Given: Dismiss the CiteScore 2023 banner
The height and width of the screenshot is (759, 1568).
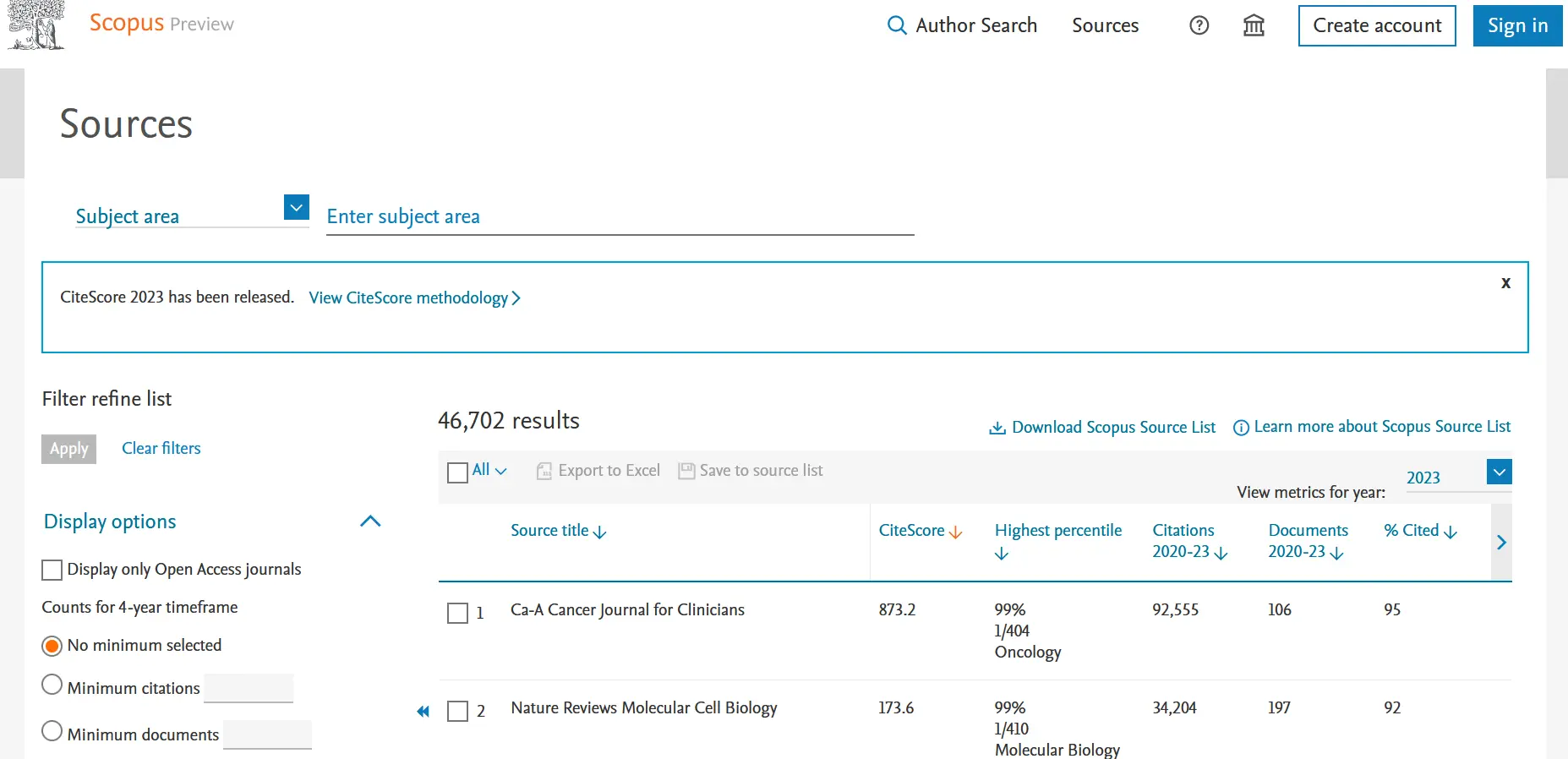Looking at the screenshot, I should pyautogui.click(x=1505, y=283).
